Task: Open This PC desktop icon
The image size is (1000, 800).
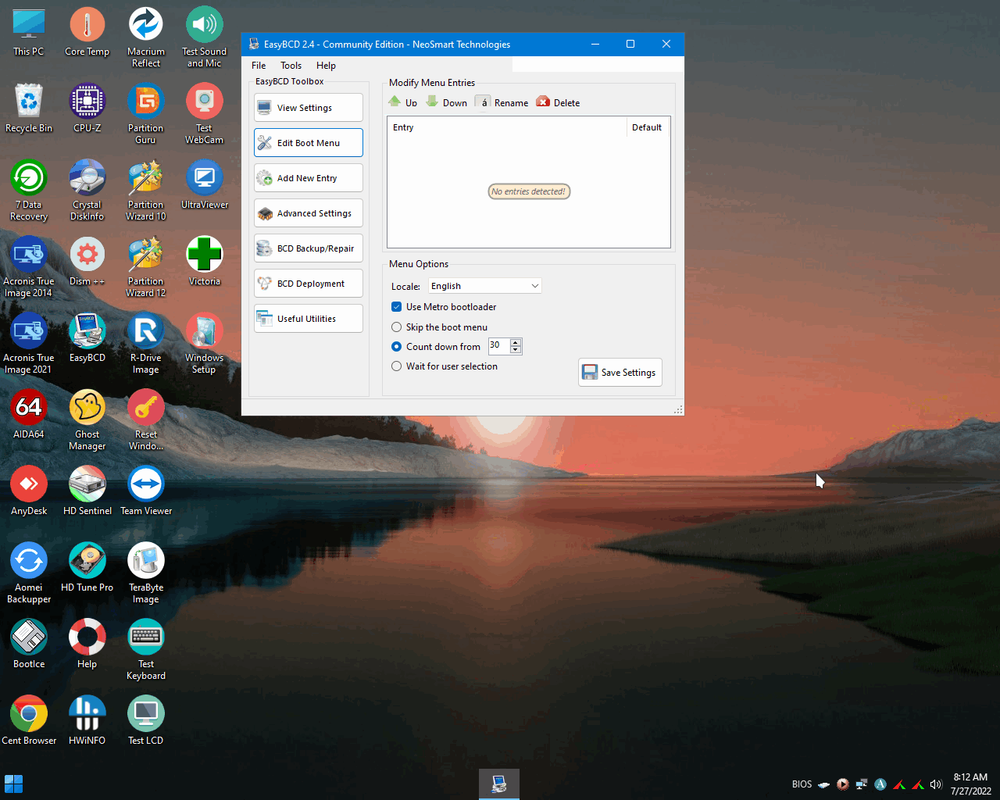Action: 29,33
